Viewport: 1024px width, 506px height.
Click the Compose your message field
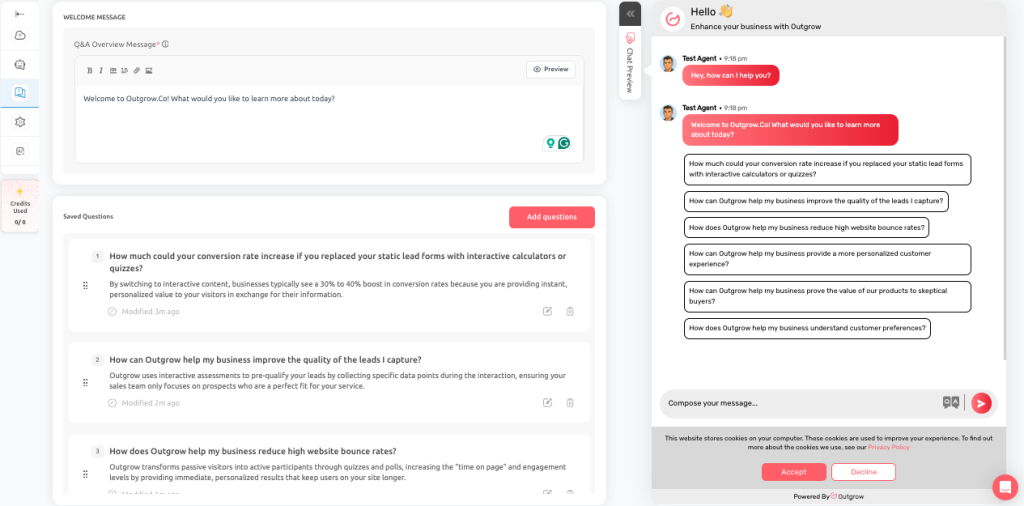(801, 403)
